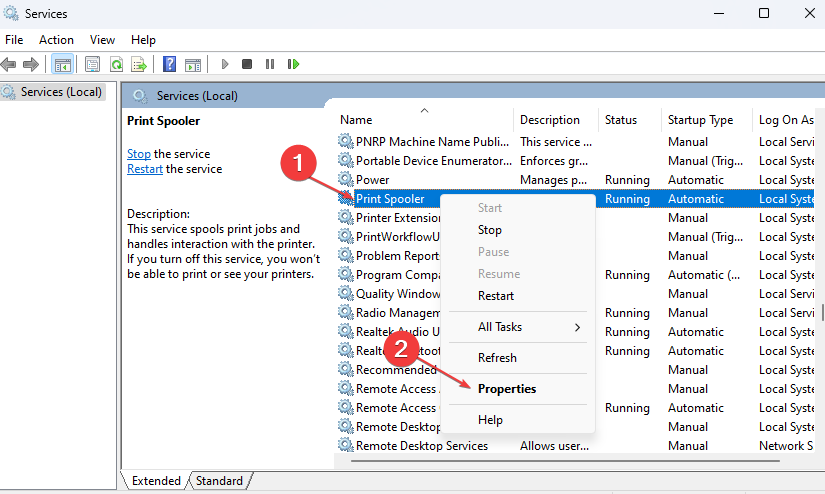Open the Help menu in menu bar
The height and width of the screenshot is (494, 825).
point(143,40)
